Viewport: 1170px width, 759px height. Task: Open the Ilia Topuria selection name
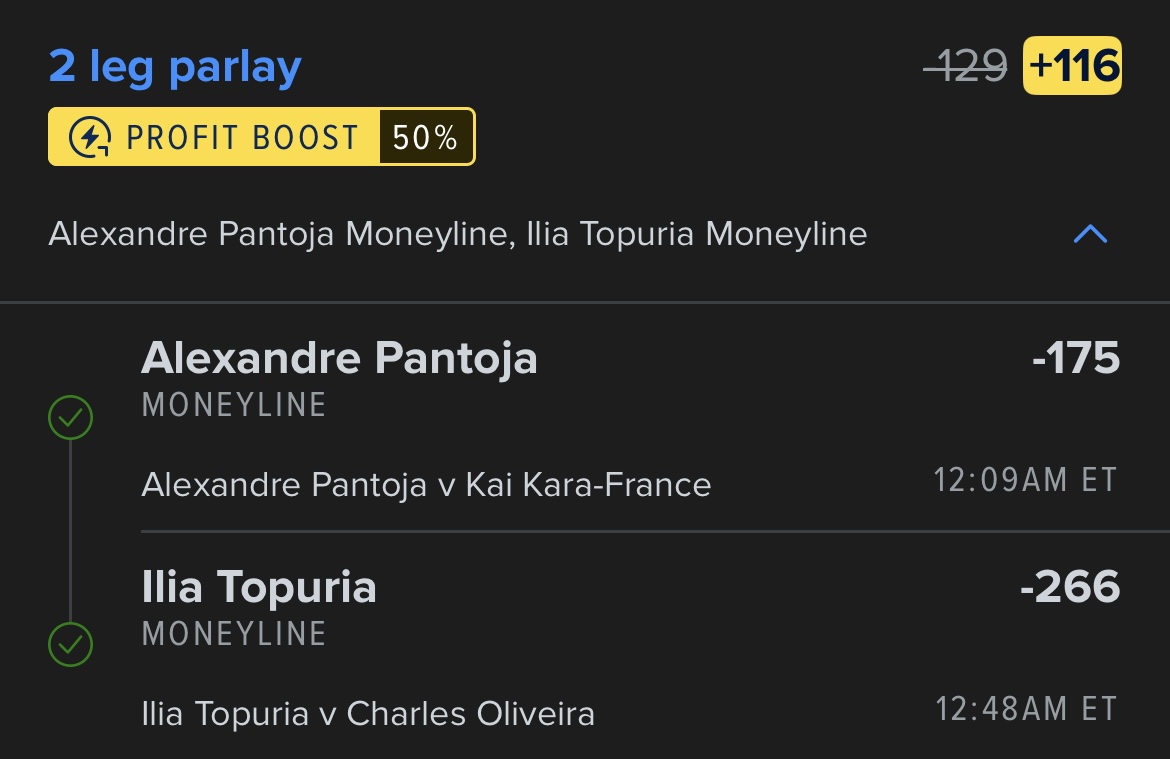pyautogui.click(x=259, y=587)
